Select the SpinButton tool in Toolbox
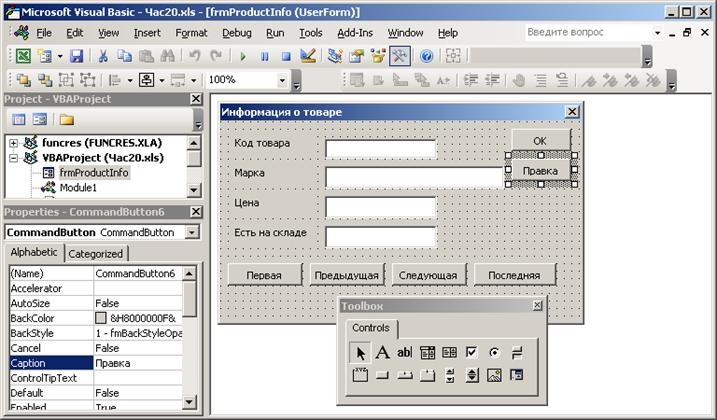 pyautogui.click(x=472, y=375)
